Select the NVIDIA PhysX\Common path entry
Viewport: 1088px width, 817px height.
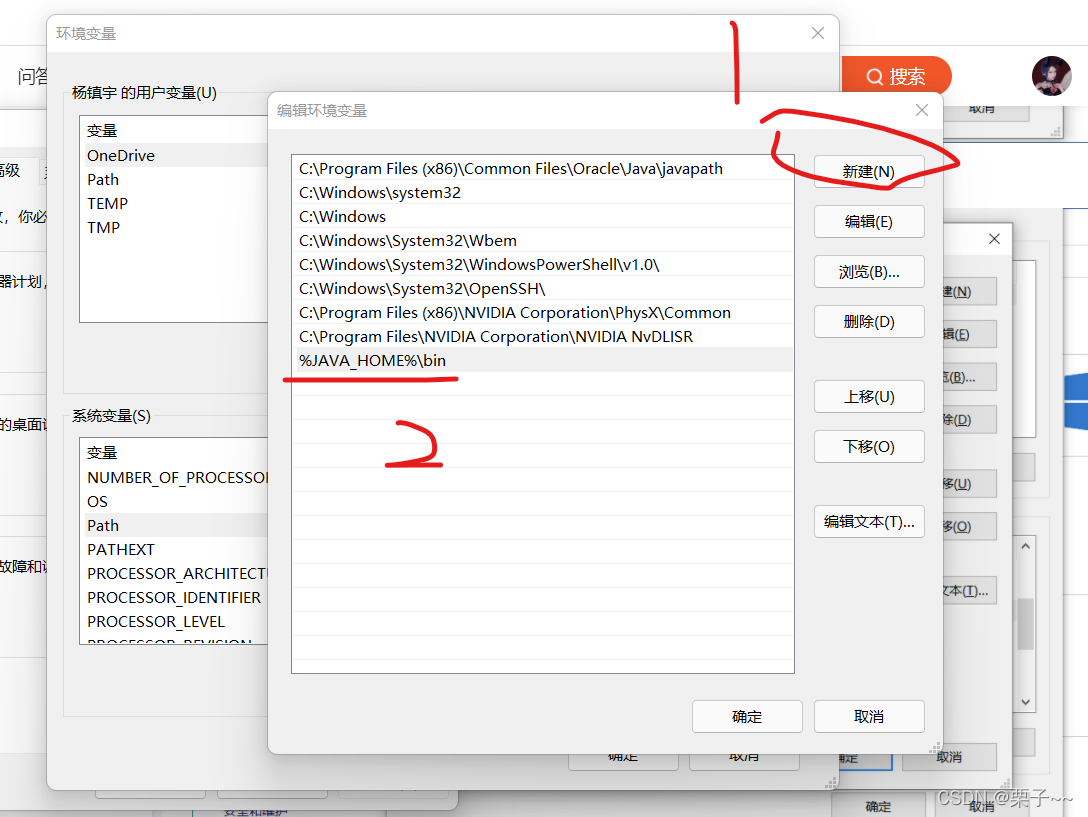coord(542,312)
